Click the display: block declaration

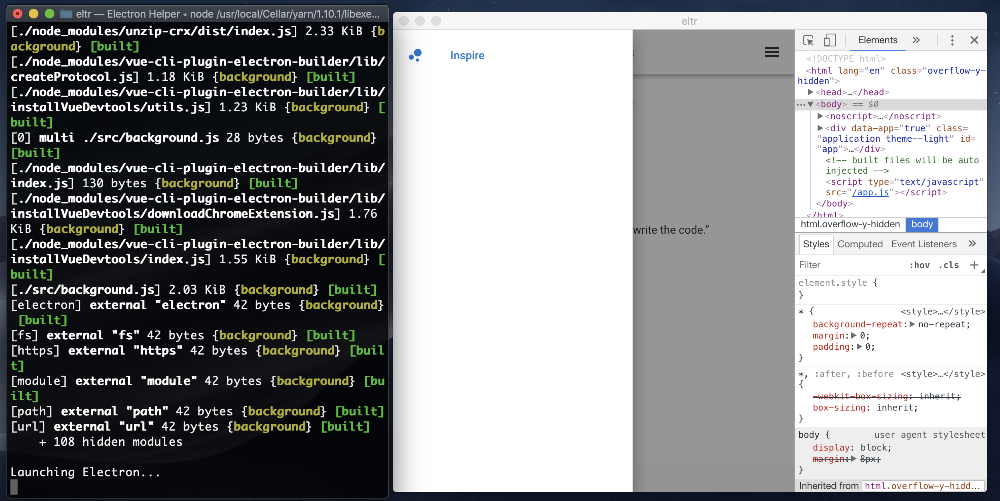tap(852, 447)
